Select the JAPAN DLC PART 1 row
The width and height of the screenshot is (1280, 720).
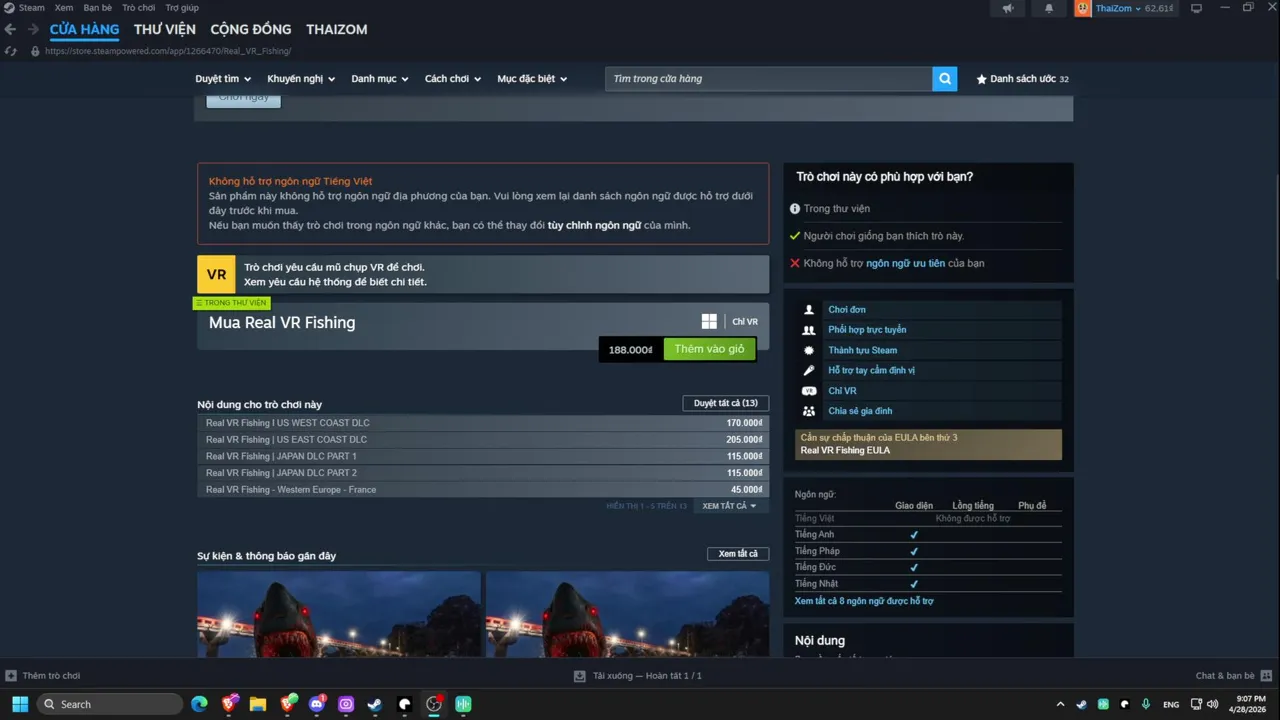point(483,456)
